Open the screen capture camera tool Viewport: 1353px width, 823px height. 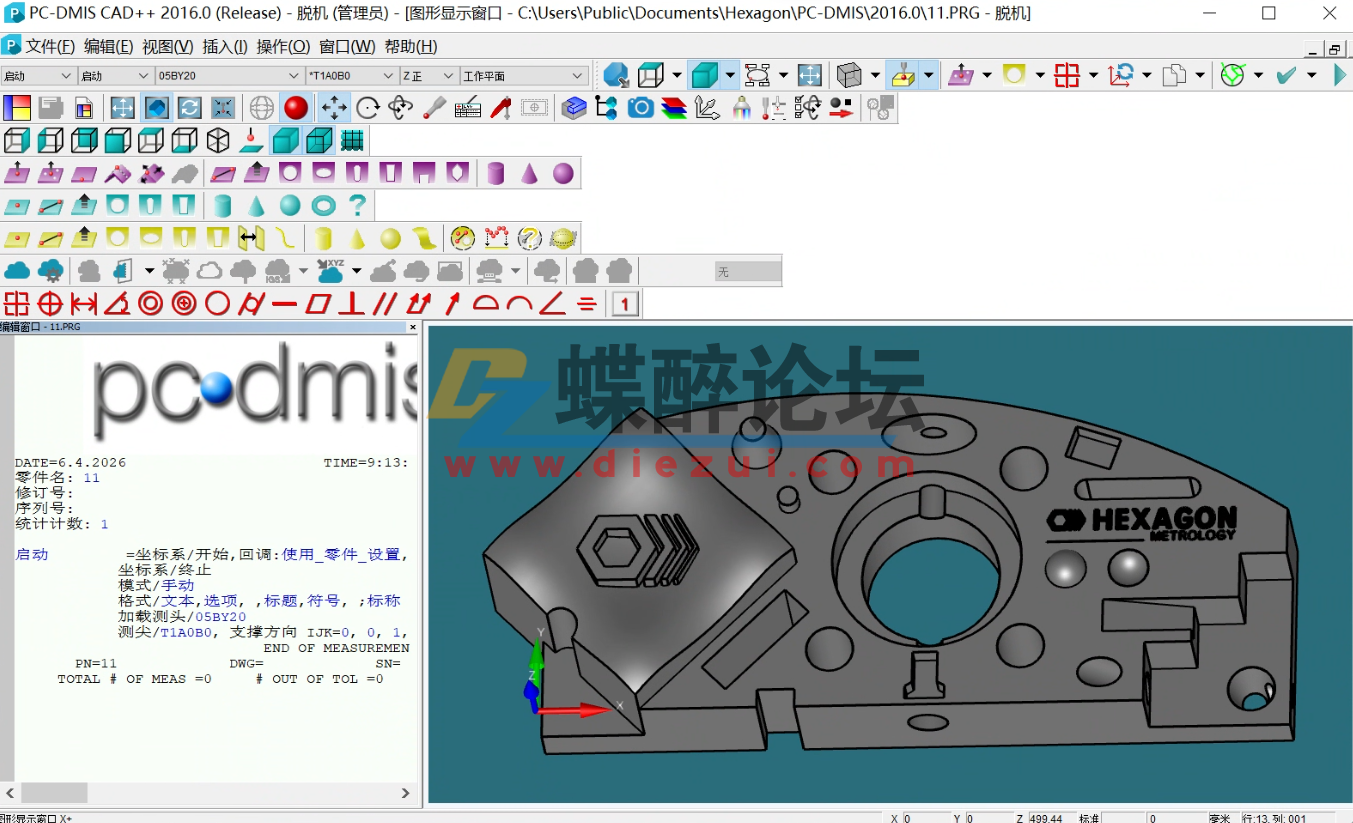pyautogui.click(x=640, y=107)
